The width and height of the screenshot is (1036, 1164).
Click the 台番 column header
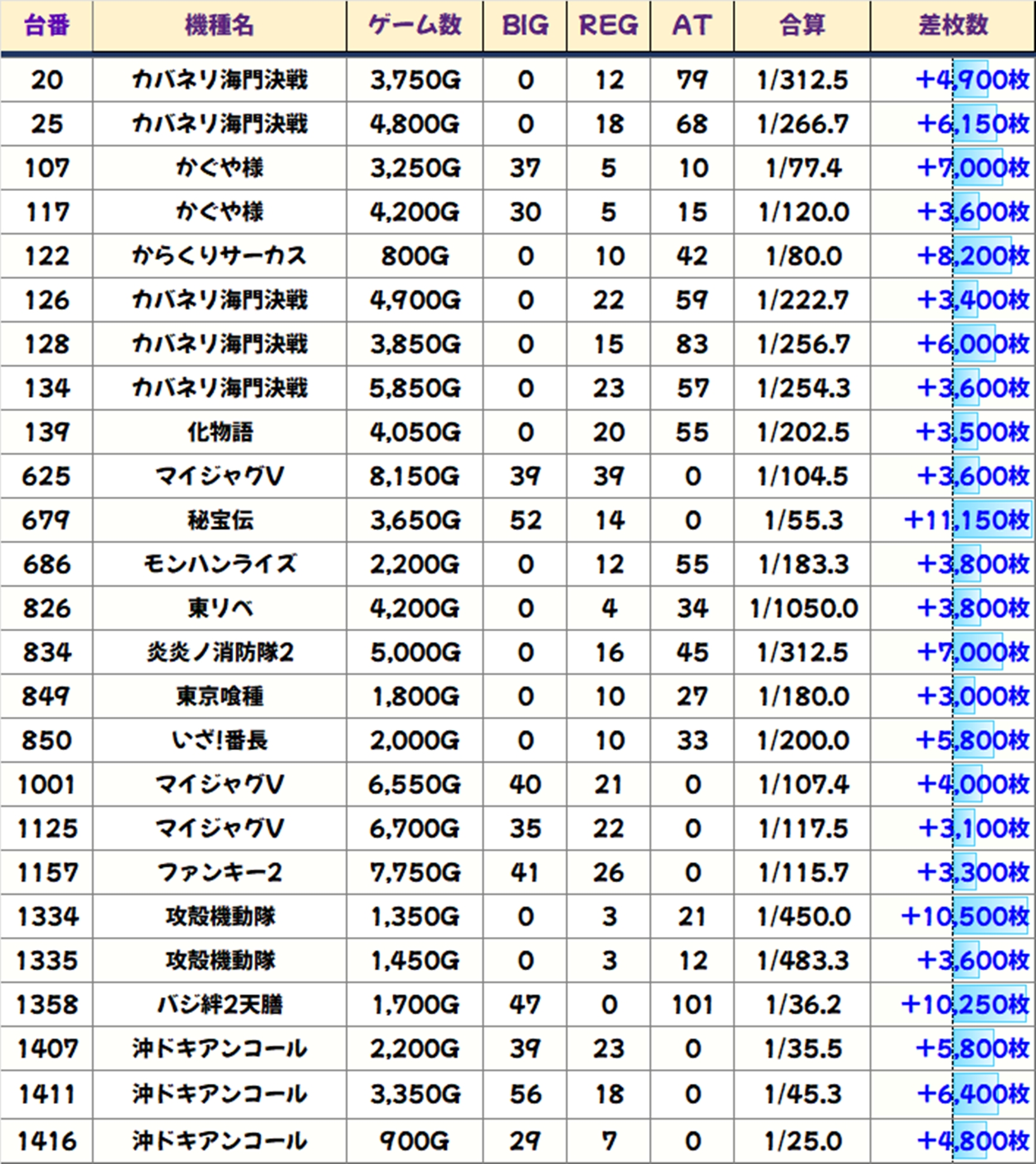tap(46, 26)
